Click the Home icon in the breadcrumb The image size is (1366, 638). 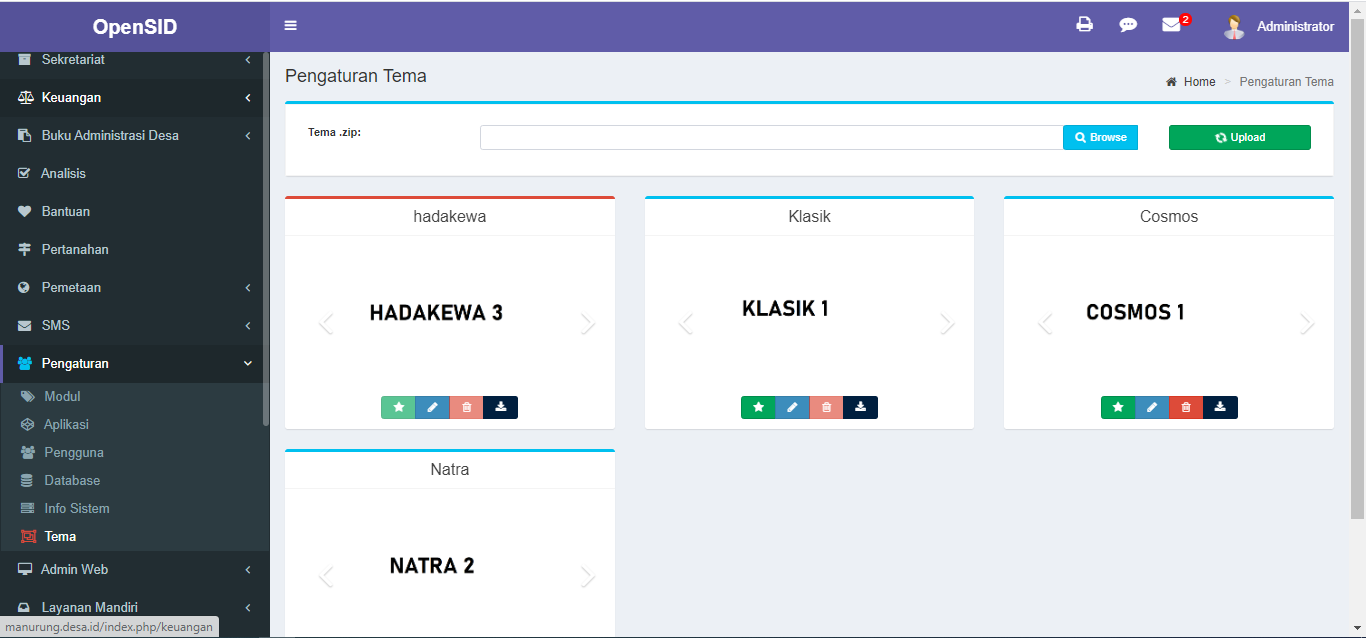coord(1169,81)
